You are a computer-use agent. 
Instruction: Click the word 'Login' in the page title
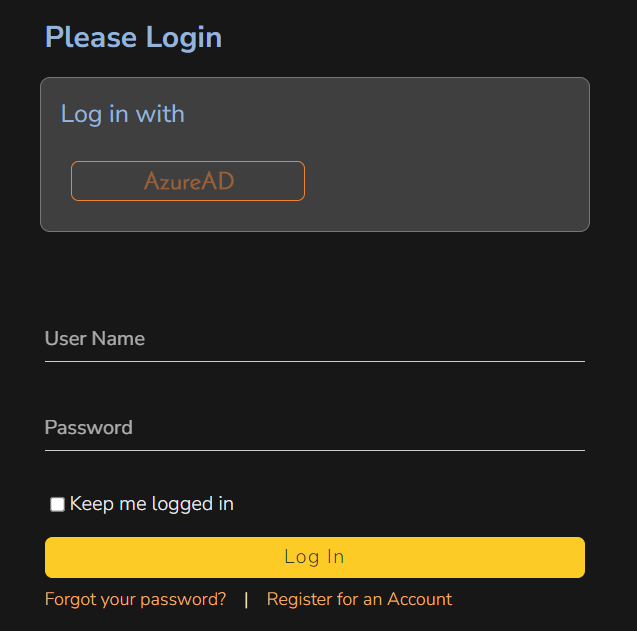point(184,38)
